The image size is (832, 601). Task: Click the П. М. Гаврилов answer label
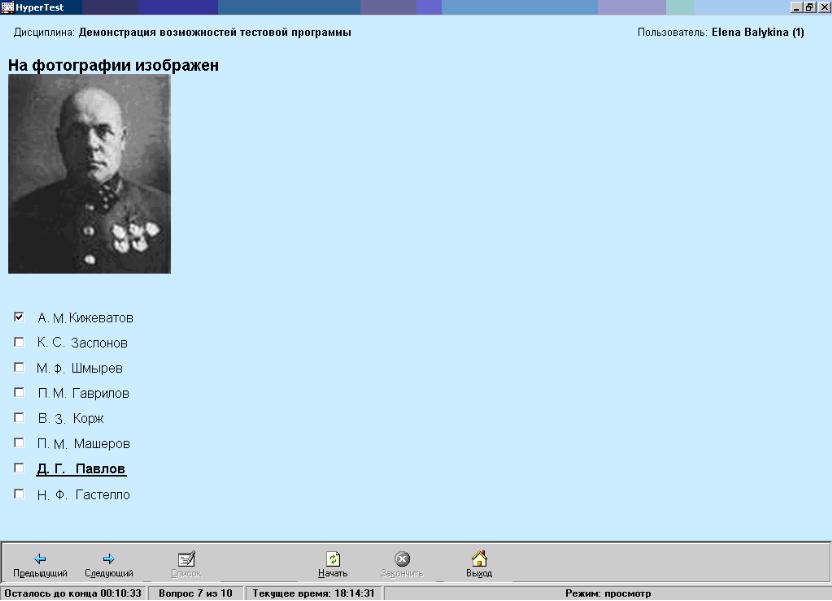[x=84, y=394]
